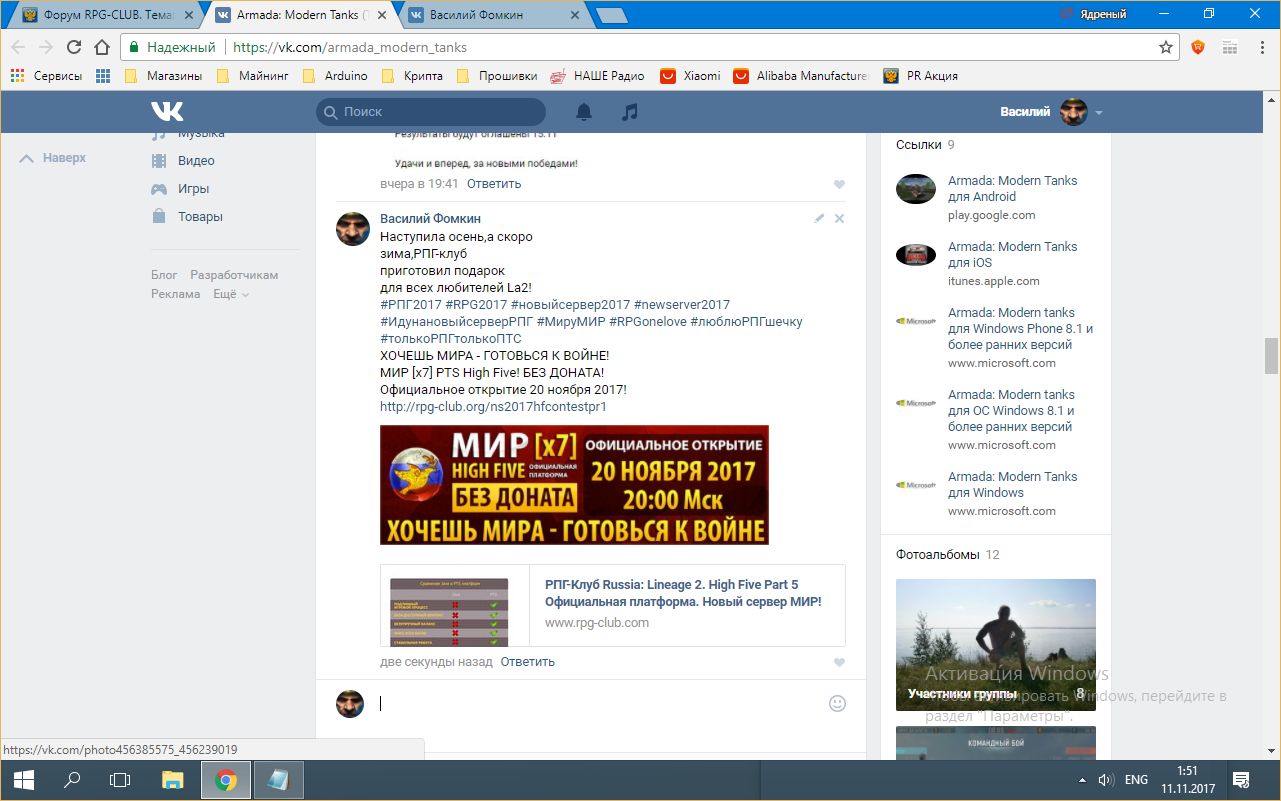Delete Василий Фомкин's comment via X
The image size is (1281, 801).
(839, 218)
